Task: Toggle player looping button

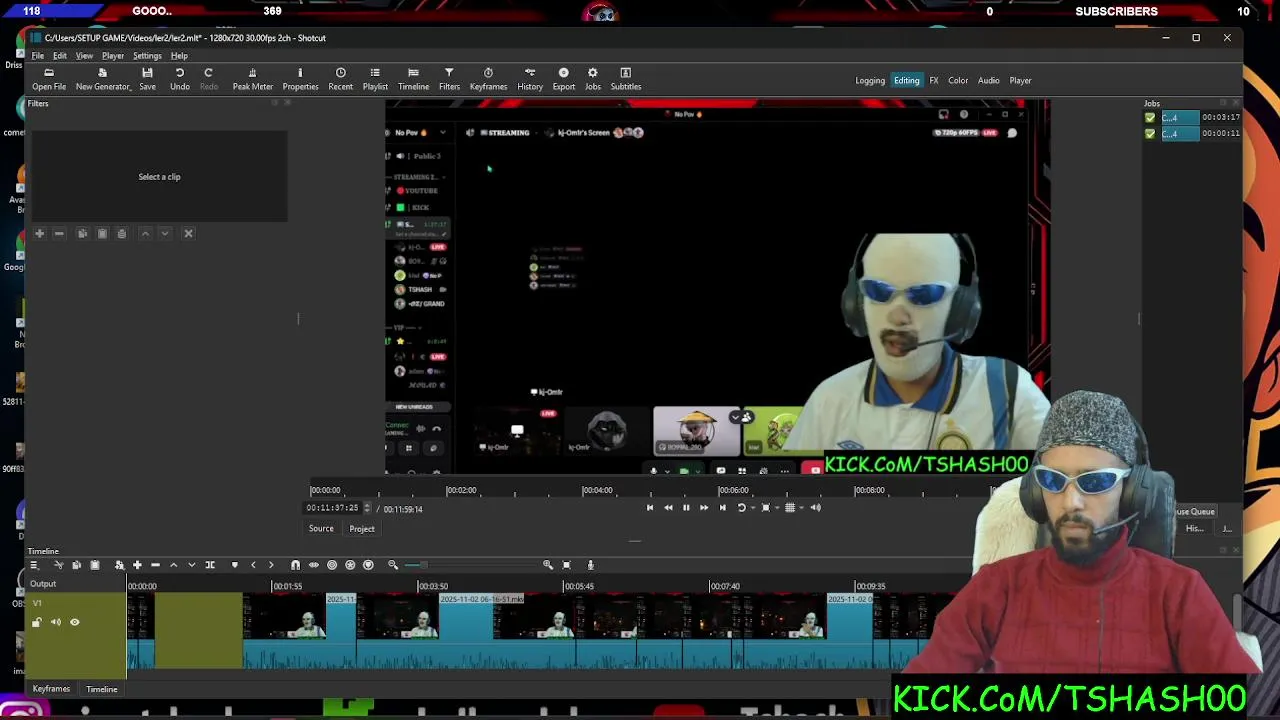Action: 743,508
